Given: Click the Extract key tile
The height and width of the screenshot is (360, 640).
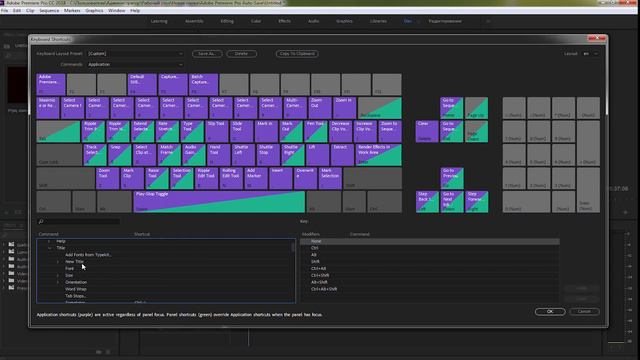Looking at the screenshot, I should 342,155.
